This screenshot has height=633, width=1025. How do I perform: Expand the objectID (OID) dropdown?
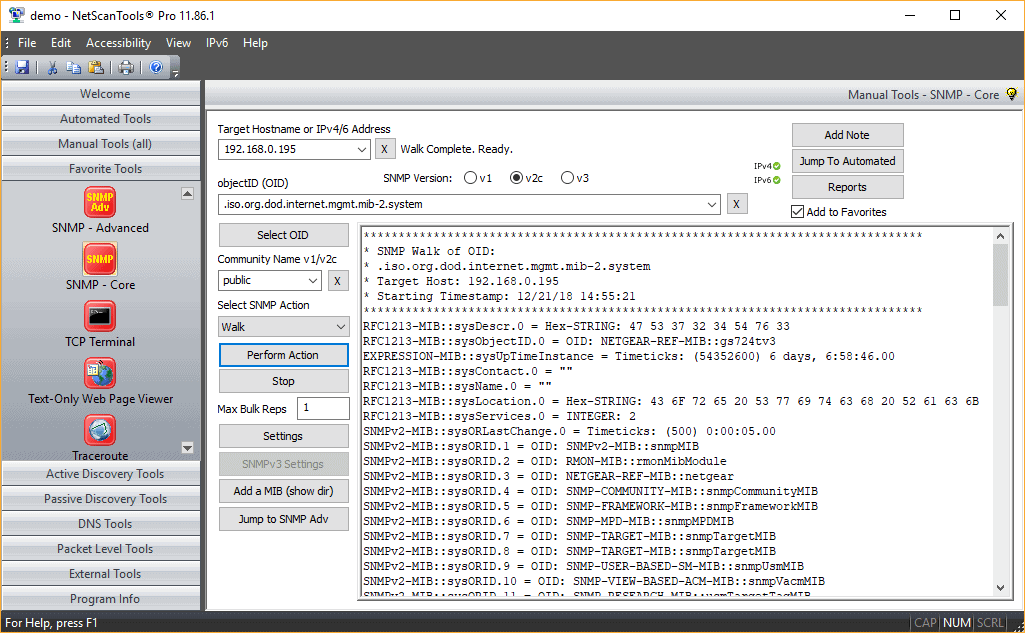pyautogui.click(x=713, y=203)
